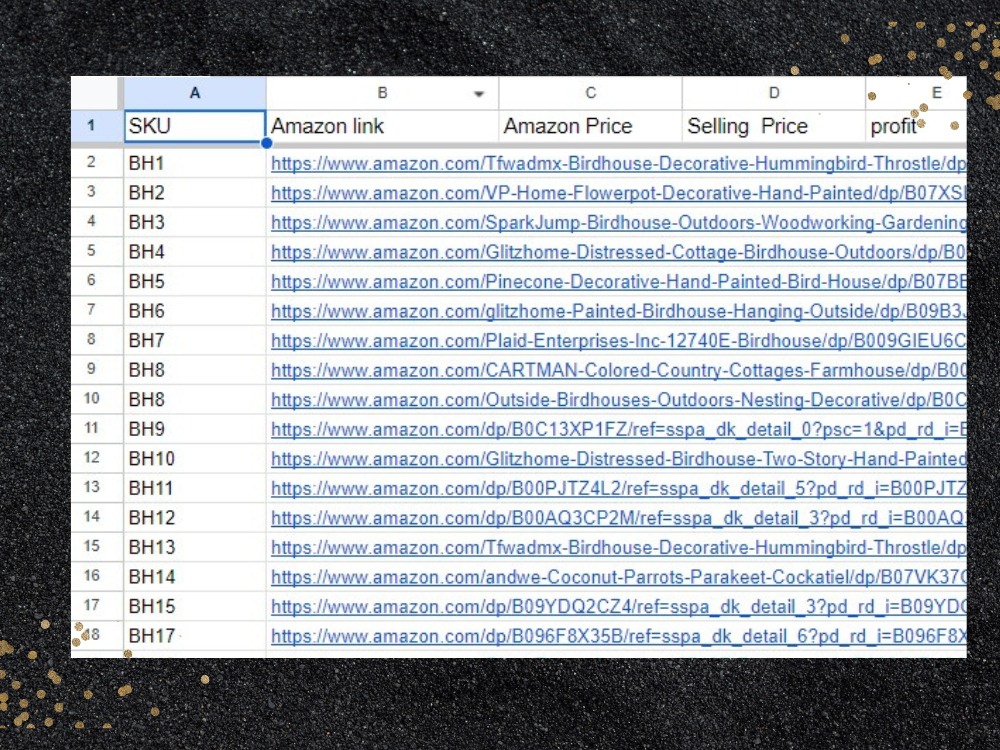Open Glitzhome Distressed Cottage Birdhouse link
Viewport: 1000px width, 750px height.
[618, 252]
